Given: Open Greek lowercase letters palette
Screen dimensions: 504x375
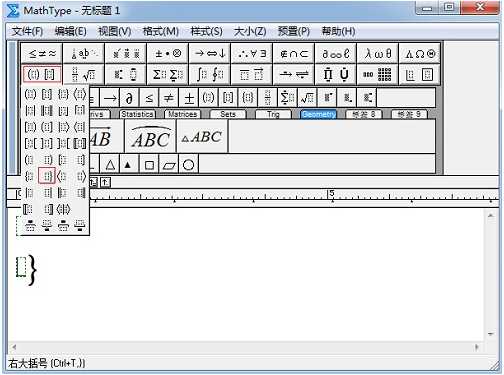Looking at the screenshot, I should (x=378, y=53).
